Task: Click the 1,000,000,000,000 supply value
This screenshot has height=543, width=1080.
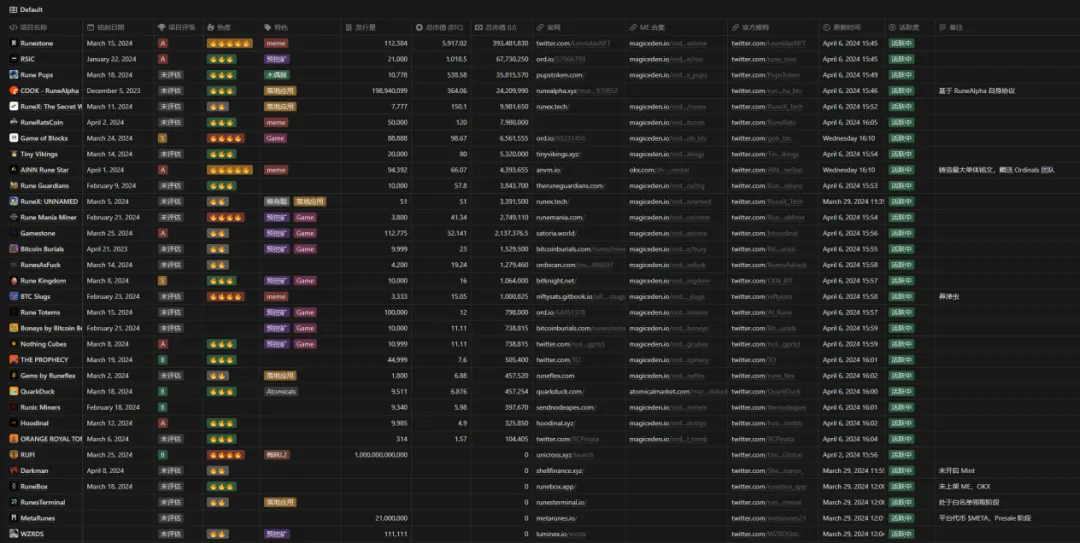Action: 381,455
